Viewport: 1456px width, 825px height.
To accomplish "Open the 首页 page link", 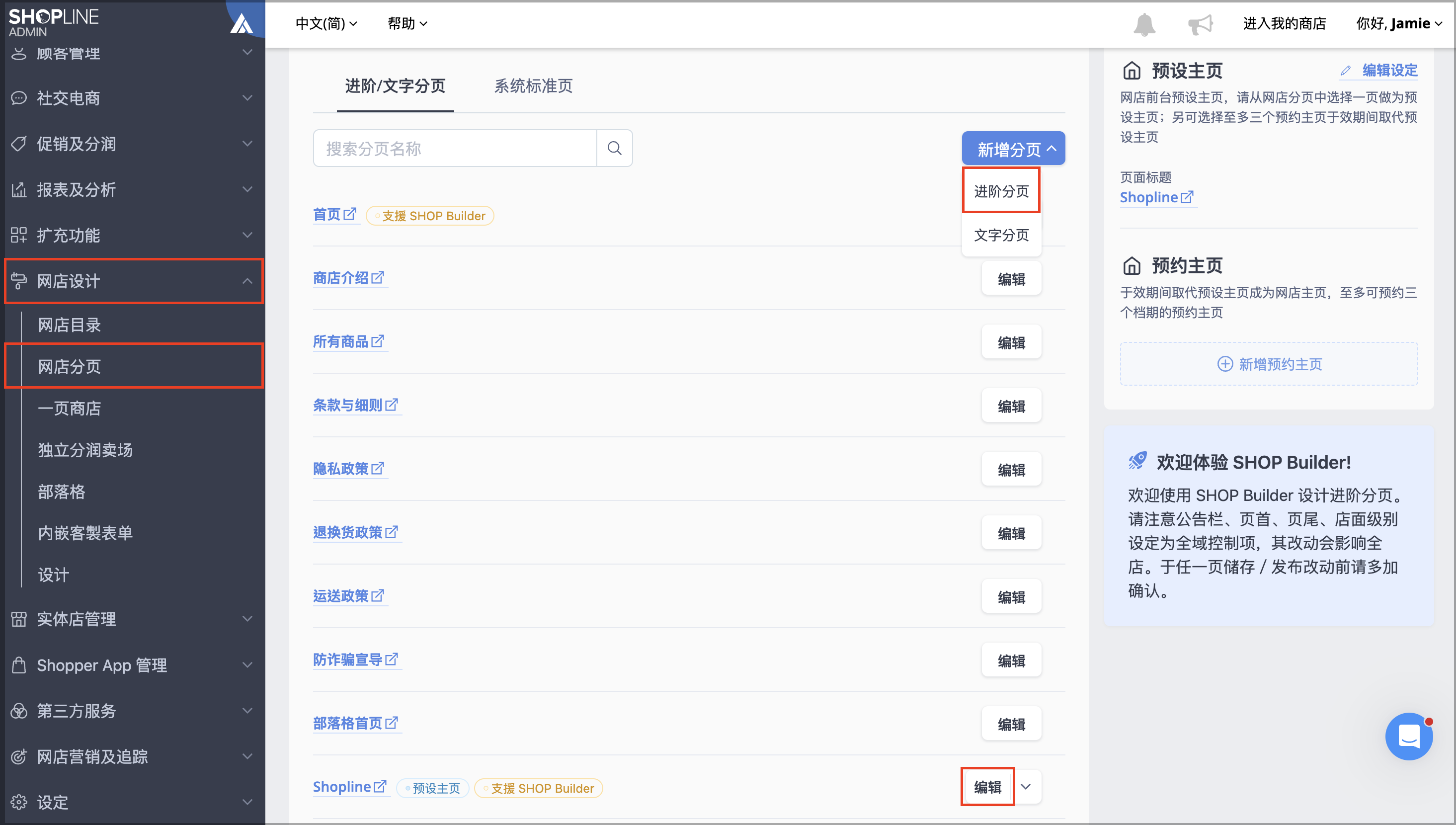I will tap(327, 215).
